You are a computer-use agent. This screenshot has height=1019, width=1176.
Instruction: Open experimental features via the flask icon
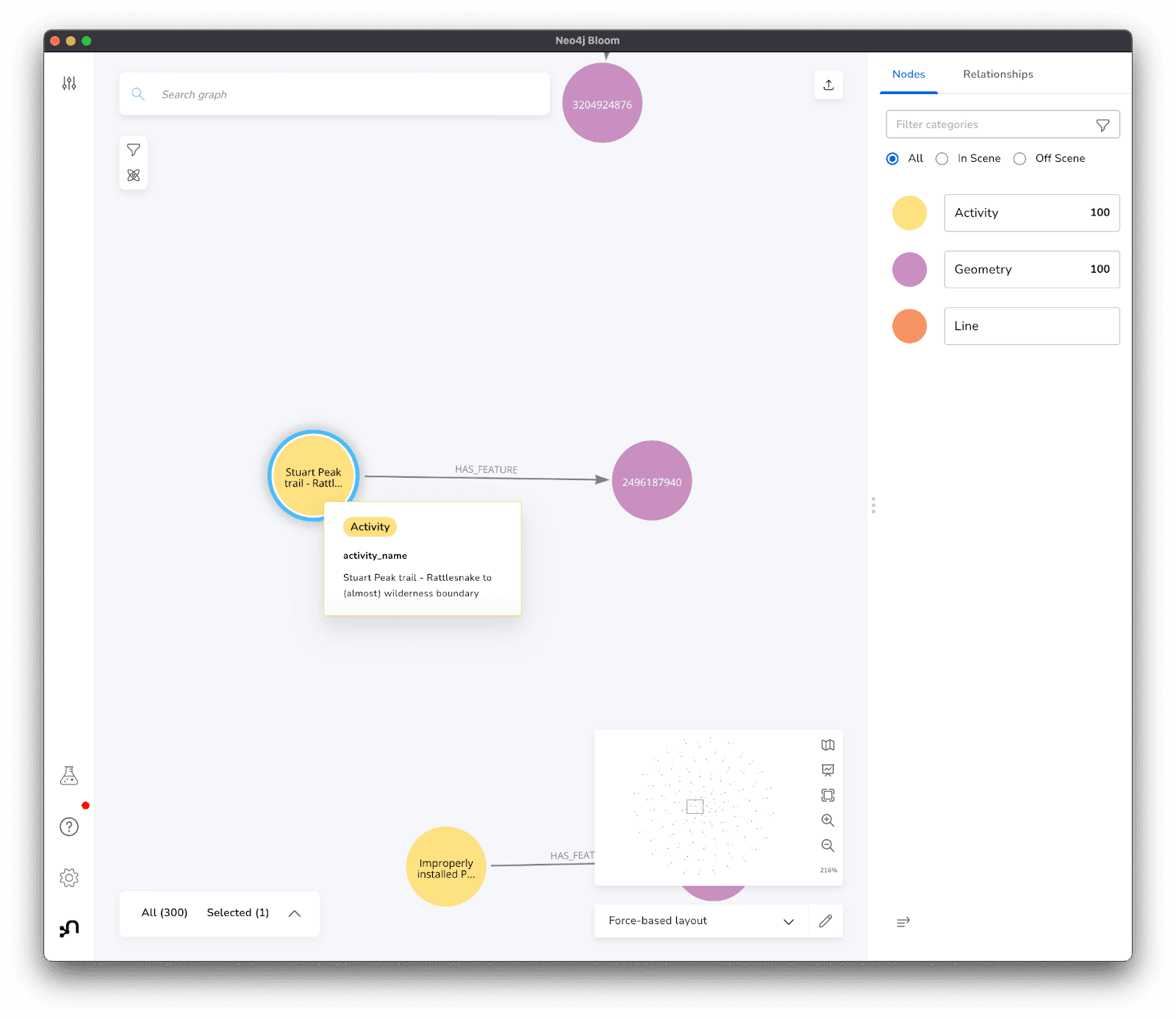pos(68,774)
